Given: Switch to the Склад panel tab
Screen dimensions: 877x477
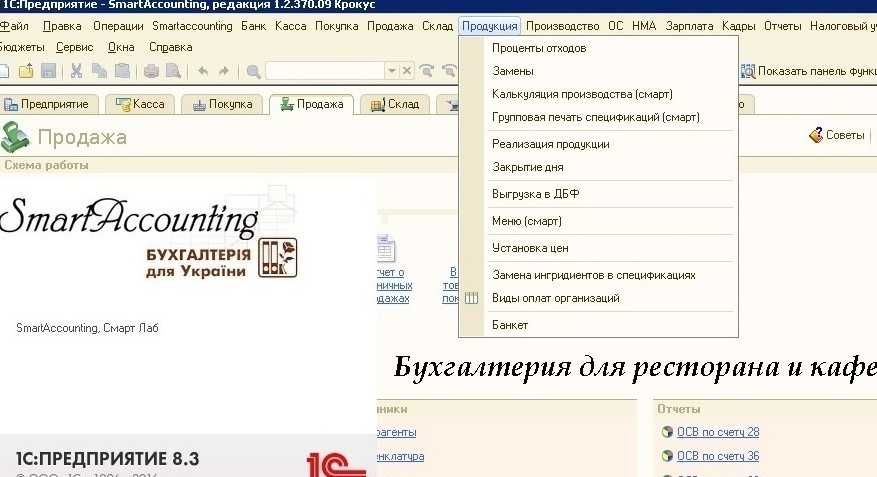Looking at the screenshot, I should 395,104.
